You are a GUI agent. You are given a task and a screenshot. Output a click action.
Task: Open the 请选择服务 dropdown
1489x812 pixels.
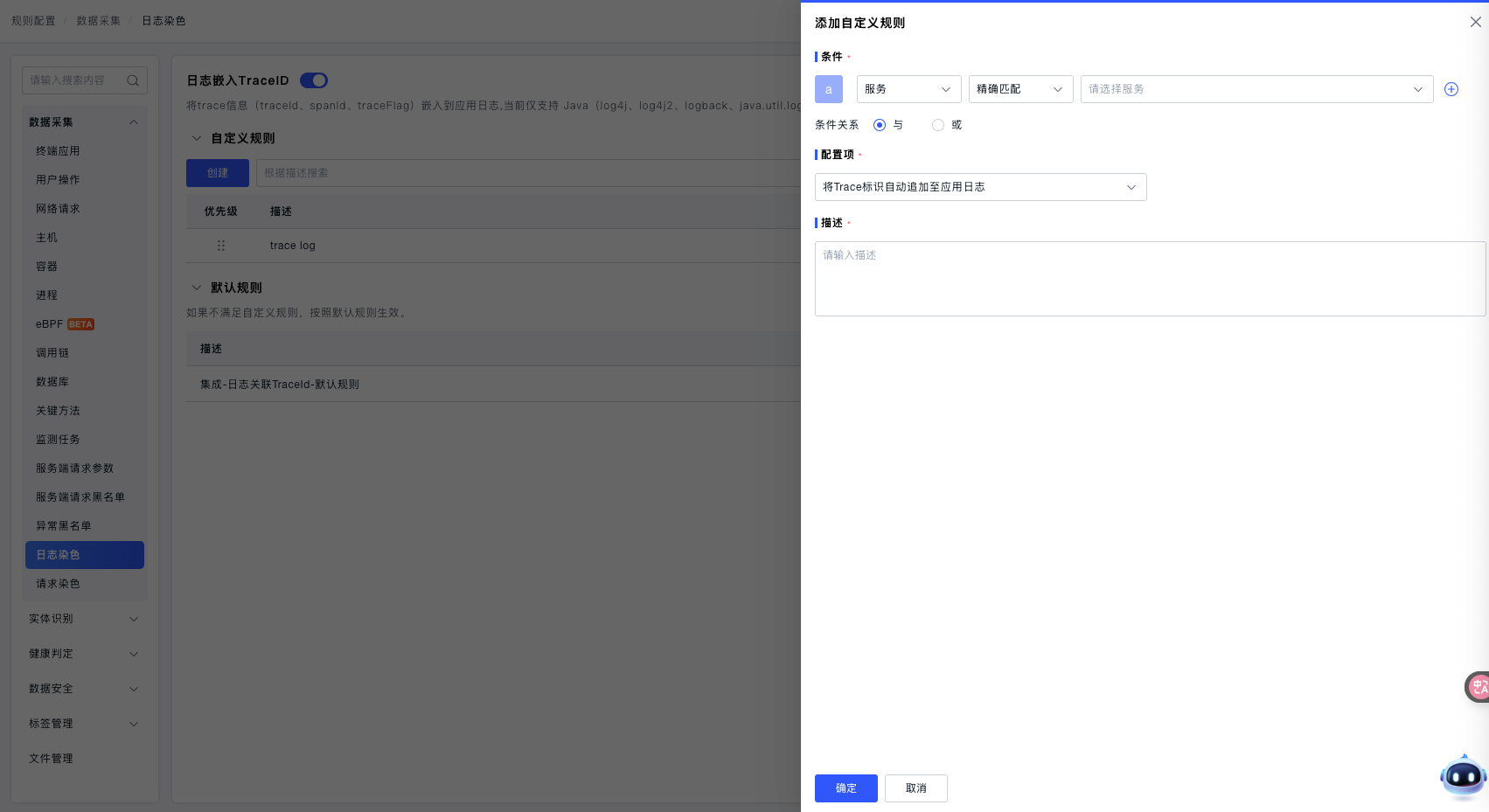tap(1256, 89)
